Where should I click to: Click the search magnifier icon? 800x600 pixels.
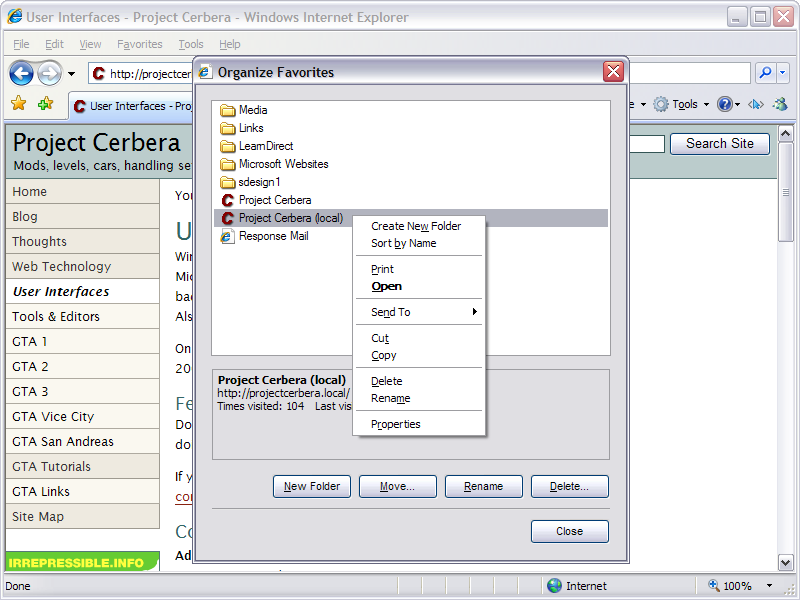click(764, 73)
